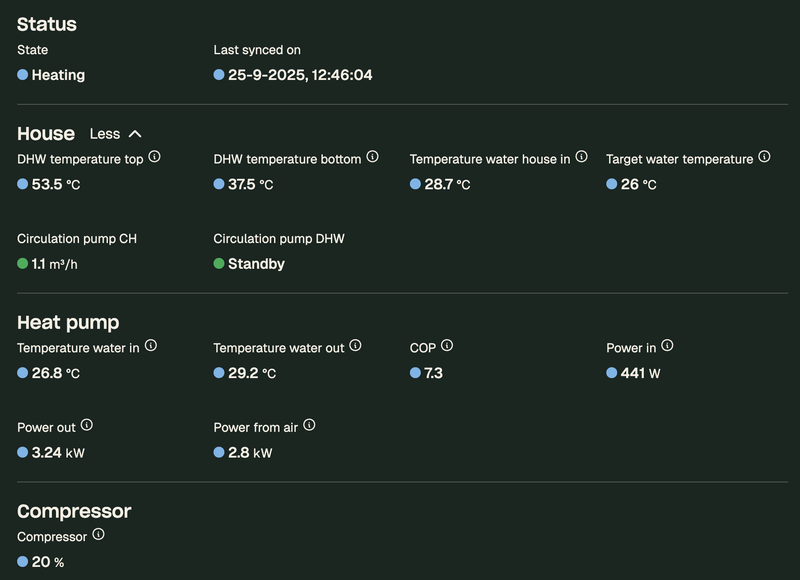This screenshot has height=580, width=800.
Task: Collapse House section with Less chevron
Action: point(135,134)
